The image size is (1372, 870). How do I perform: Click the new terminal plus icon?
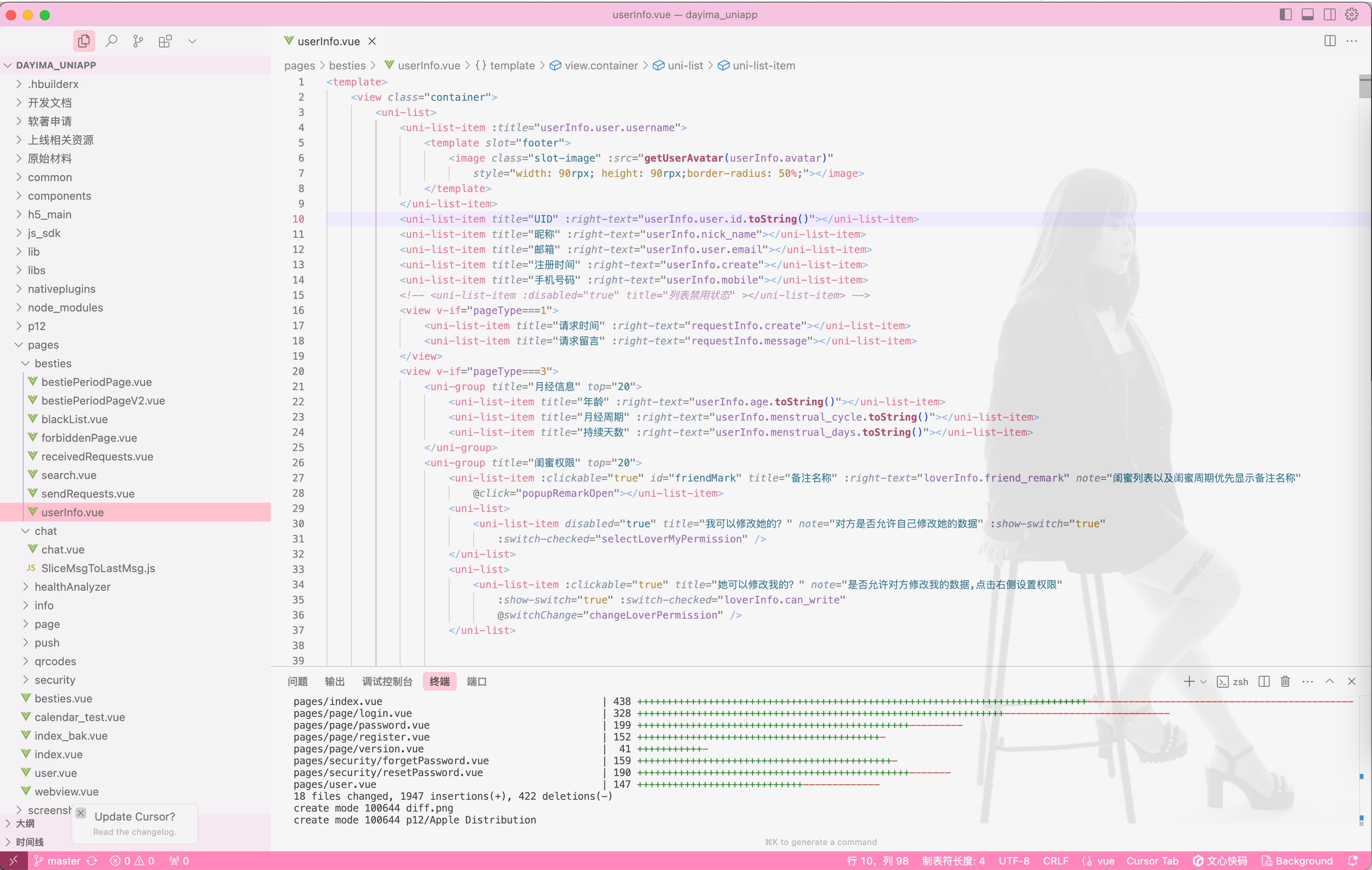tap(1188, 681)
